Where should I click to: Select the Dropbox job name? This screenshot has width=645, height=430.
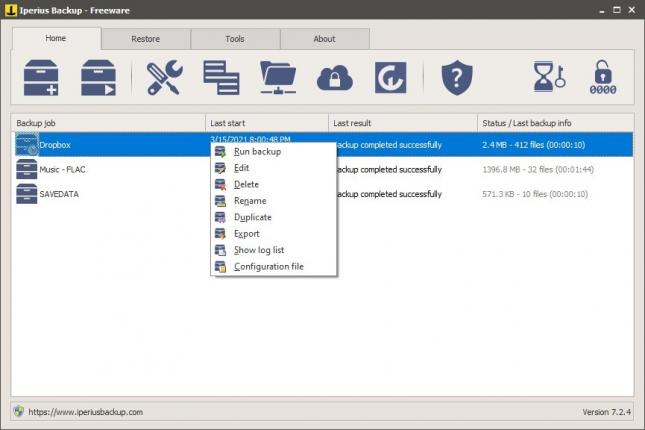pyautogui.click(x=55, y=145)
